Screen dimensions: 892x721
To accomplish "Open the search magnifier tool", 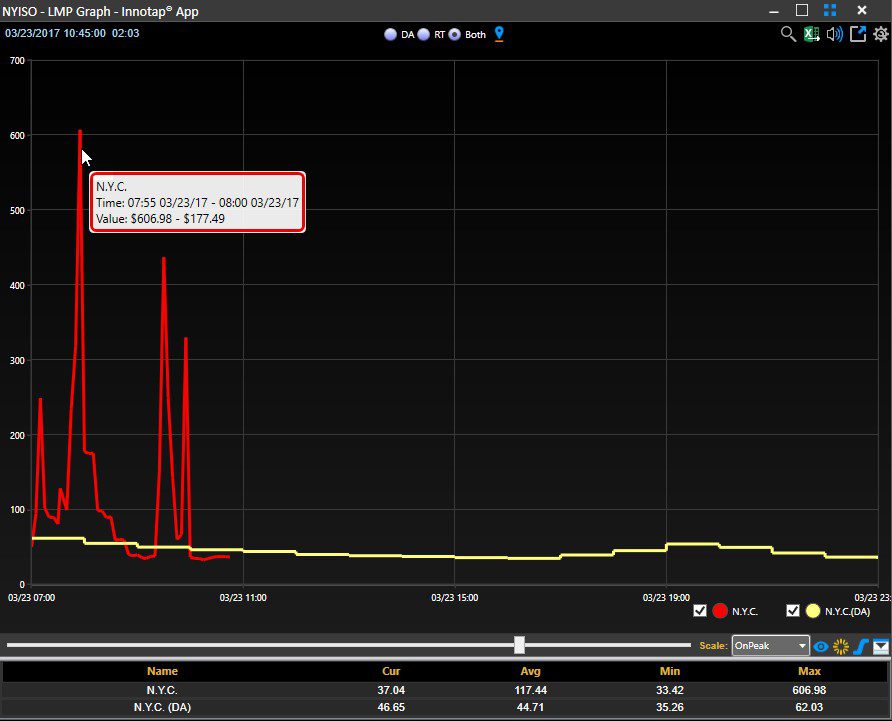I will coord(788,34).
